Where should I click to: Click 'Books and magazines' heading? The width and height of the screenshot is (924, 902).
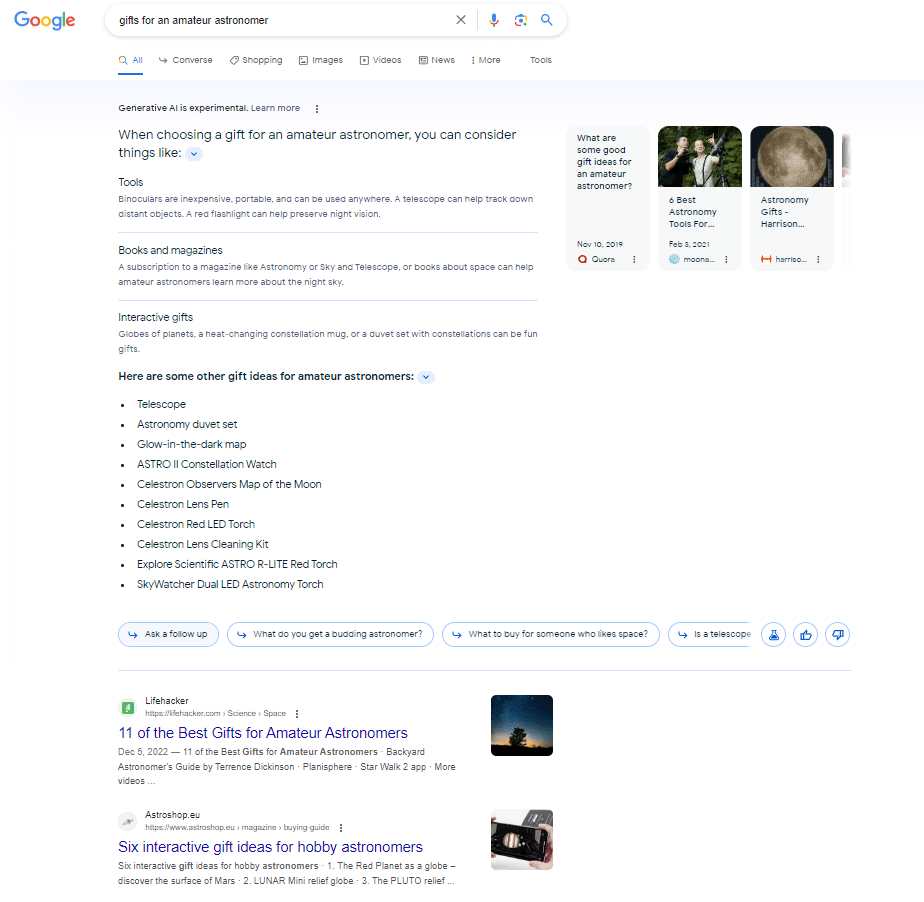pos(170,250)
